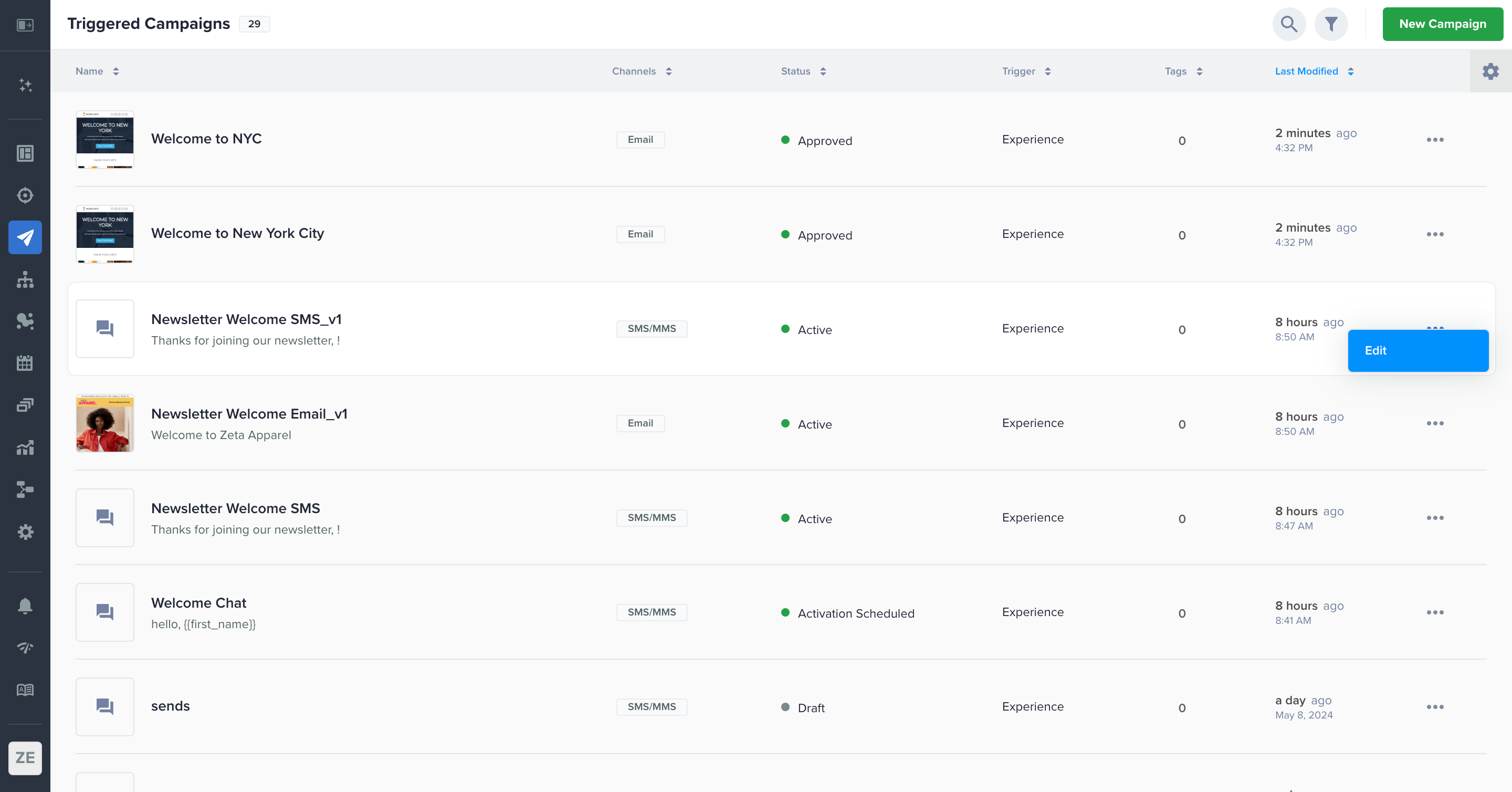Open the analytics chart sidebar icon

25,448
